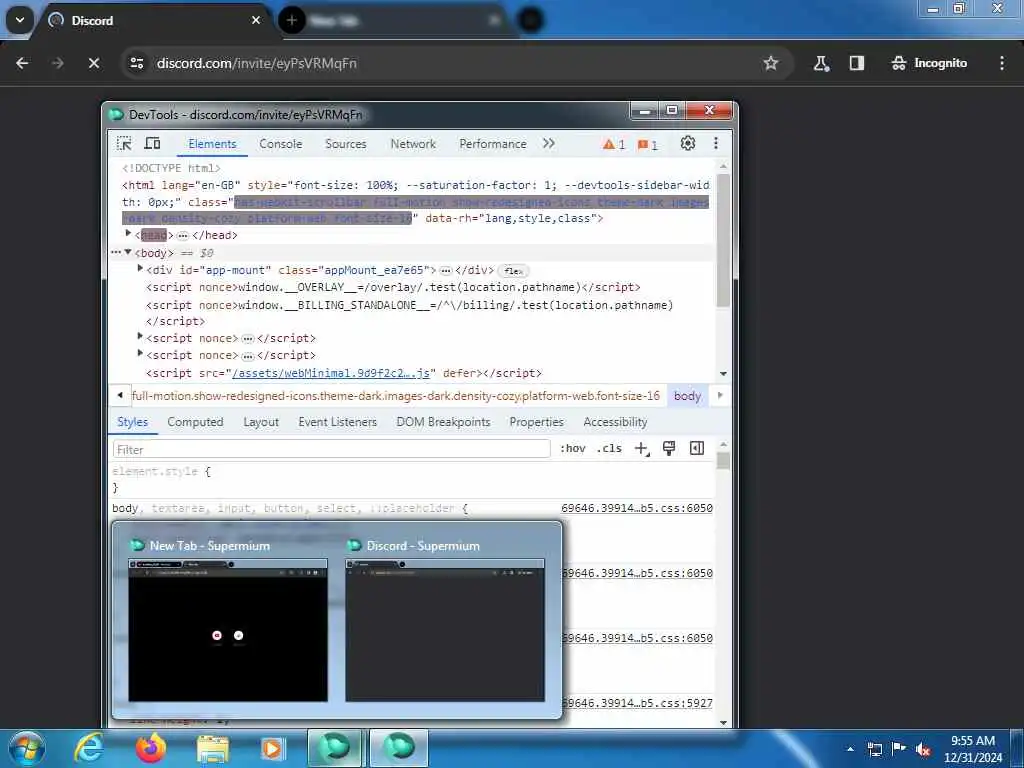This screenshot has width=1024, height=768.
Task: Open the Computed styles pane tab
Action: (x=195, y=422)
